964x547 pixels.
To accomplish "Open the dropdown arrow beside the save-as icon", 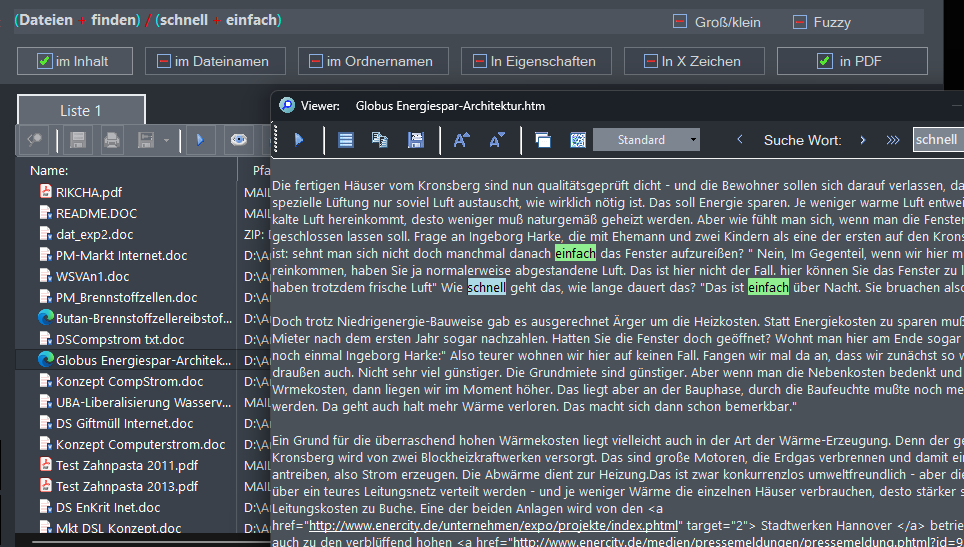I will [166, 141].
